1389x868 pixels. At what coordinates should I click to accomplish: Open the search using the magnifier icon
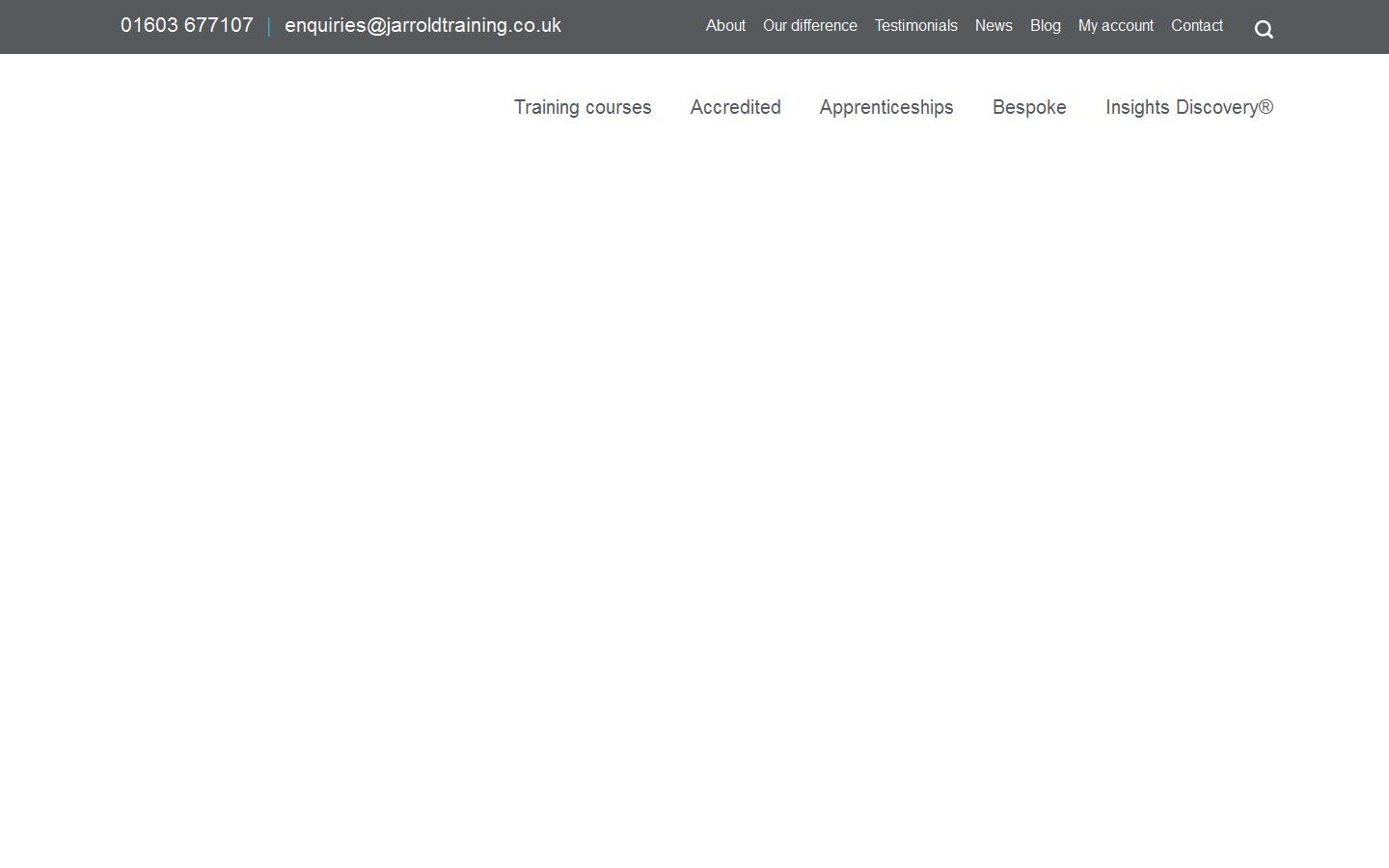pyautogui.click(x=1263, y=28)
